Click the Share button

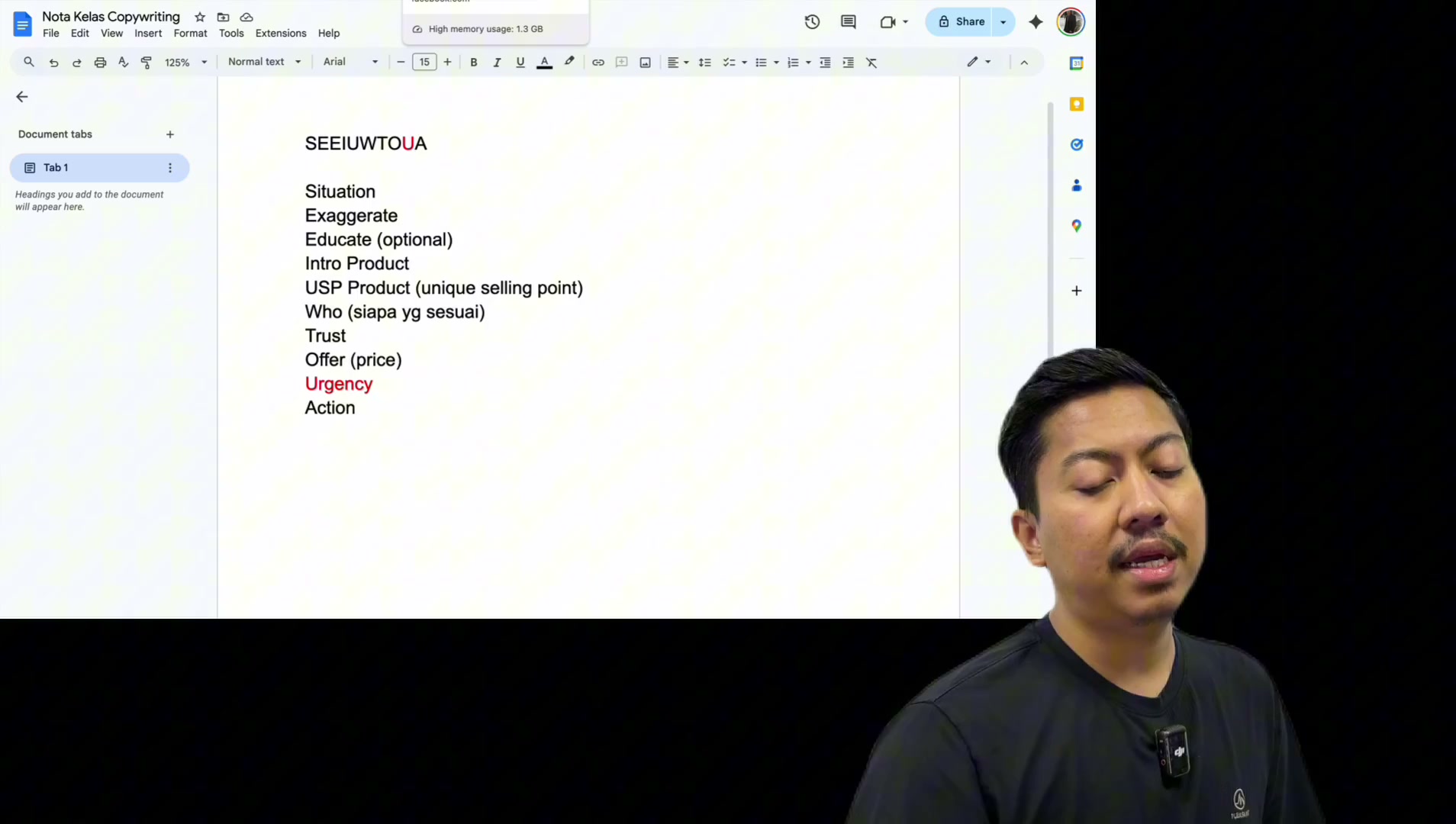point(962,22)
